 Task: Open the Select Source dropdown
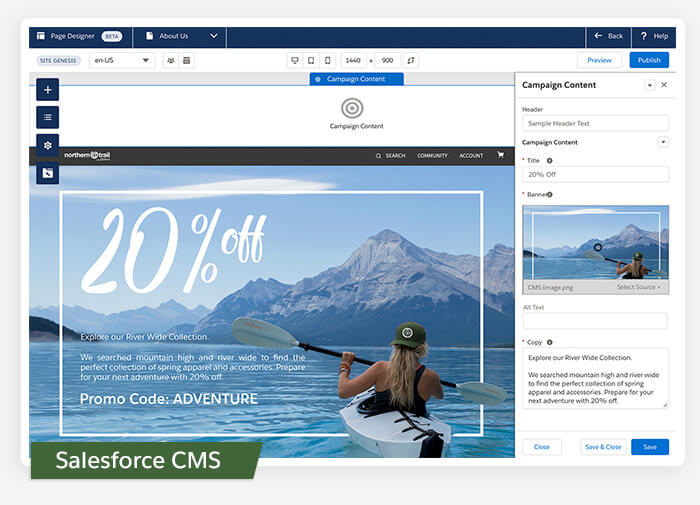coord(638,287)
